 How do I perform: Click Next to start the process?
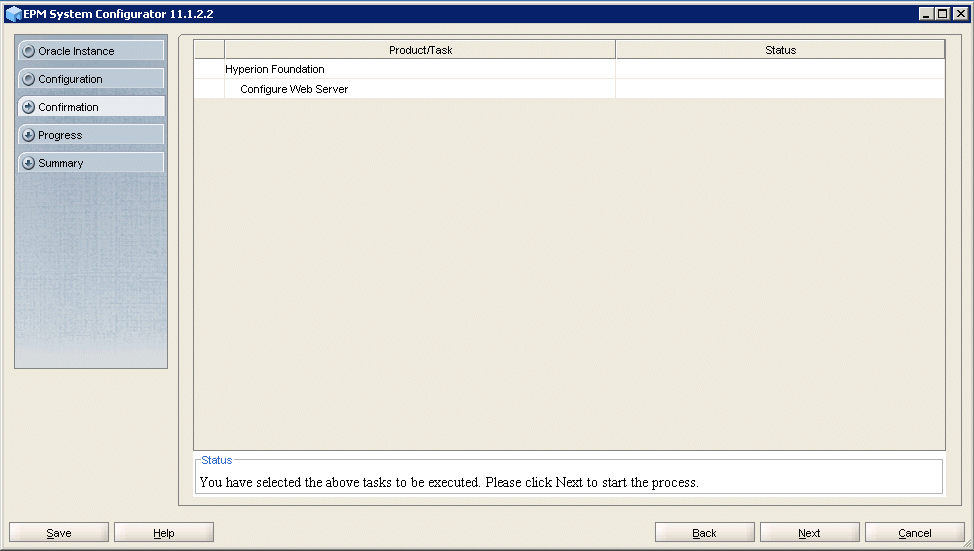[x=809, y=532]
